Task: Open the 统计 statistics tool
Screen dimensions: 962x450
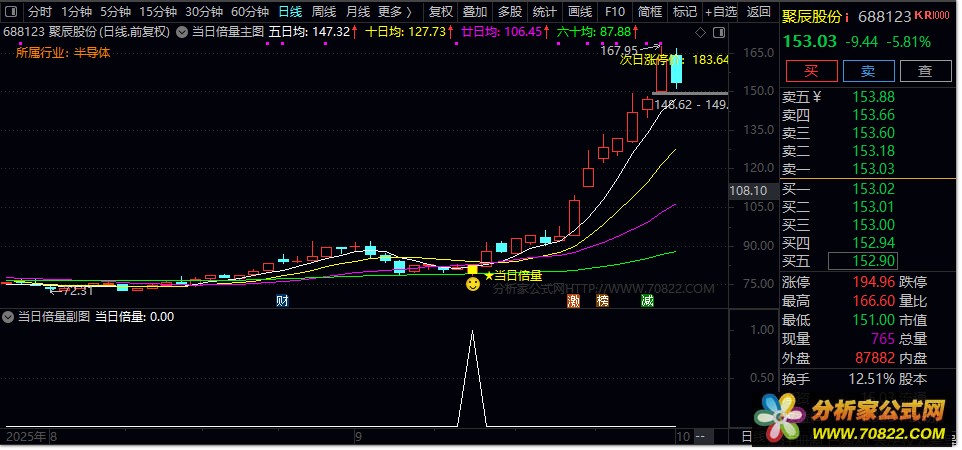Action: pyautogui.click(x=545, y=11)
